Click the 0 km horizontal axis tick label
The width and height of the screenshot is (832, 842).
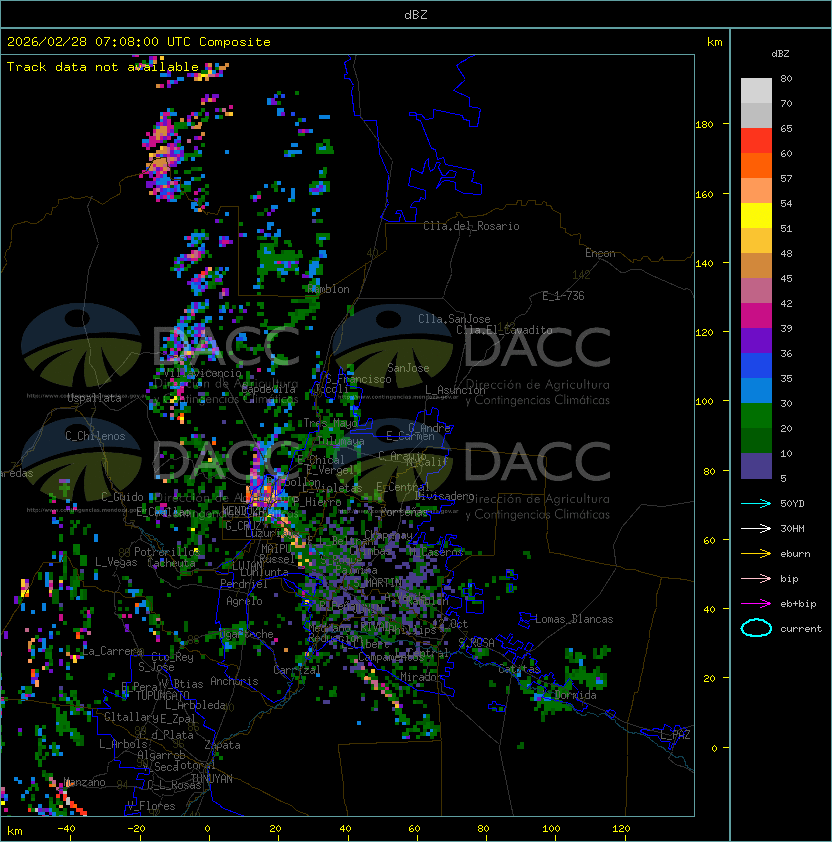click(207, 829)
